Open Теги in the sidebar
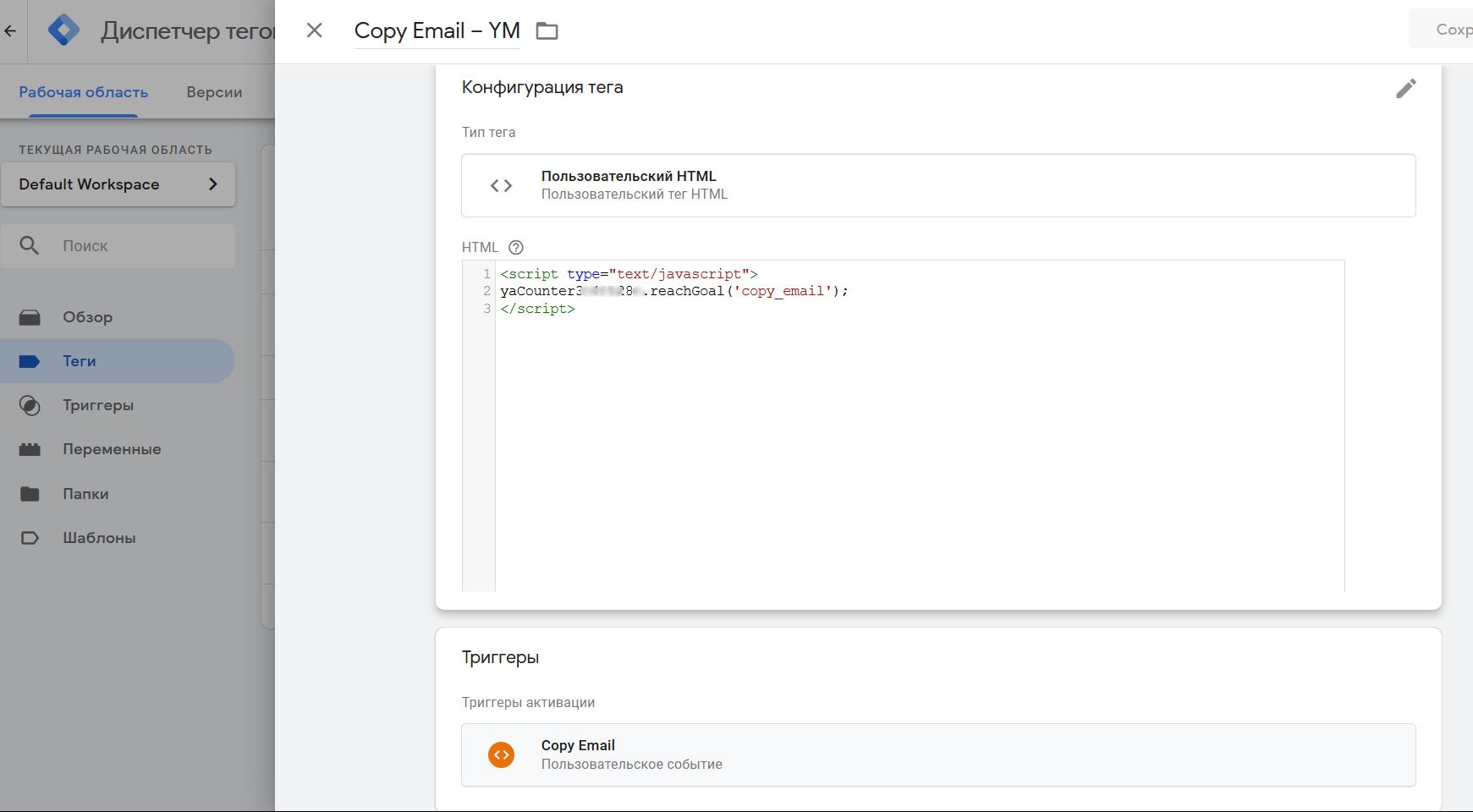Screen dimensions: 1473x812 (118, 361)
